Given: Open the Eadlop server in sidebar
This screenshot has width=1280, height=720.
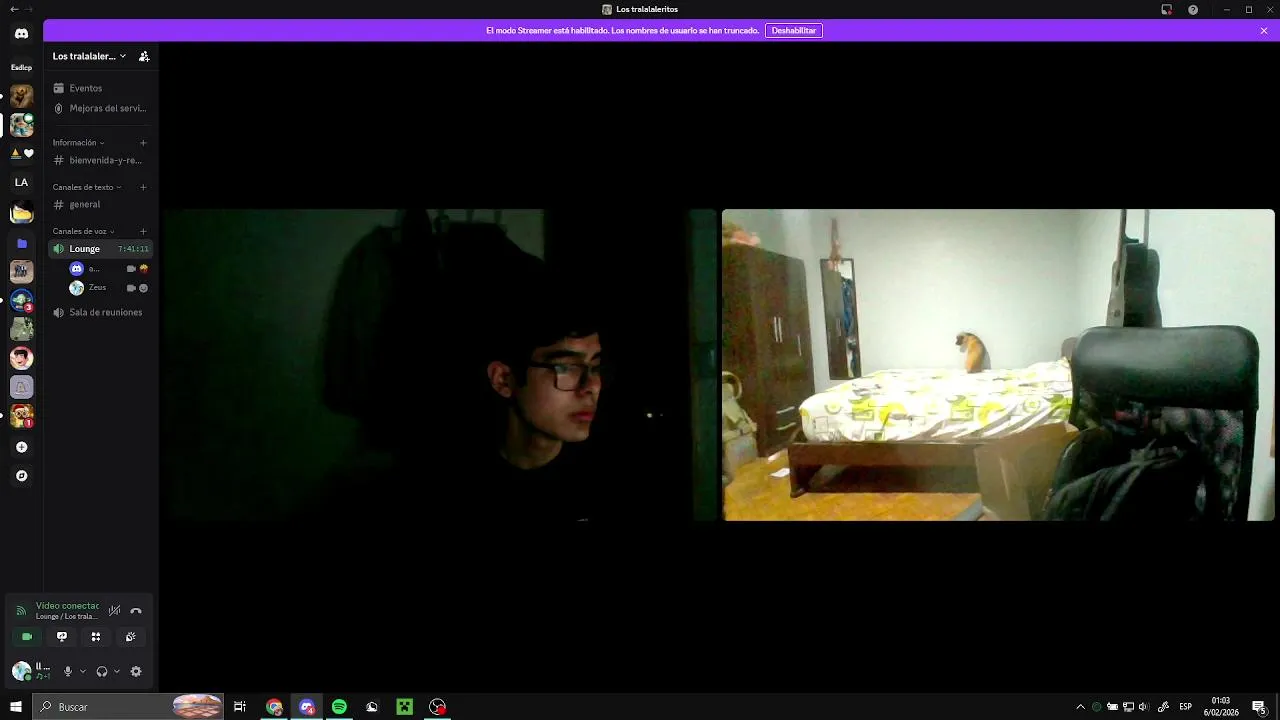Looking at the screenshot, I should [x=21, y=67].
